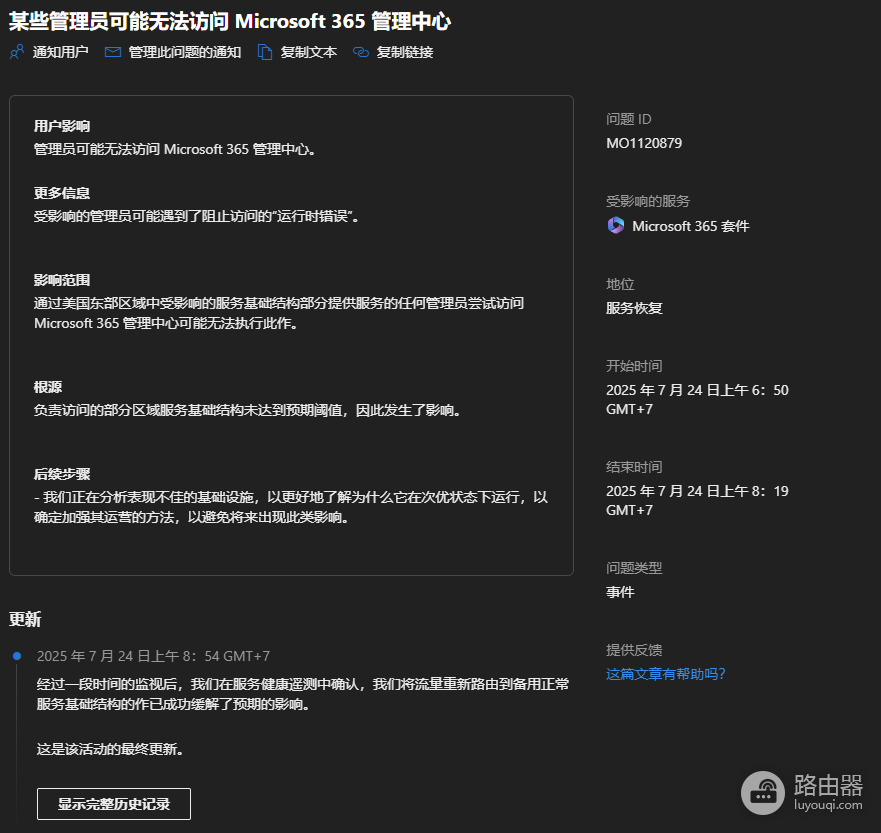Click the 后续步骤 heading
The width and height of the screenshot is (881, 833).
[62, 474]
